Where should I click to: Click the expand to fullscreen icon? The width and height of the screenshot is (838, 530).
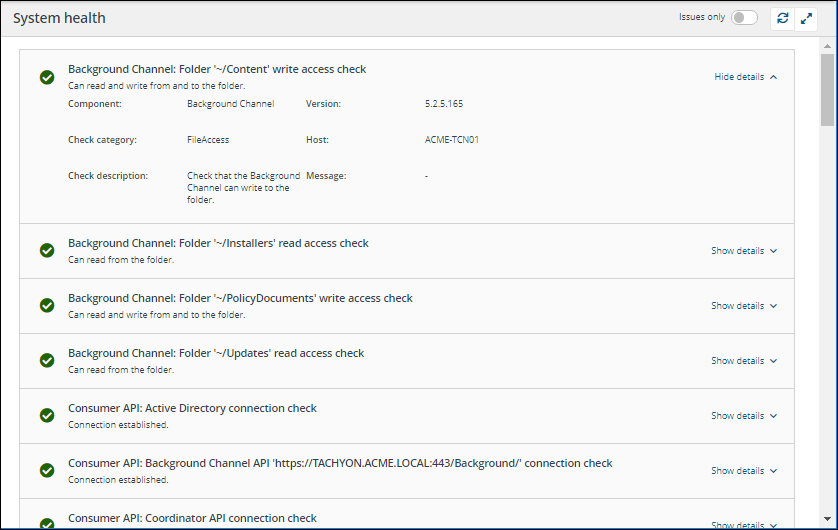coord(806,18)
